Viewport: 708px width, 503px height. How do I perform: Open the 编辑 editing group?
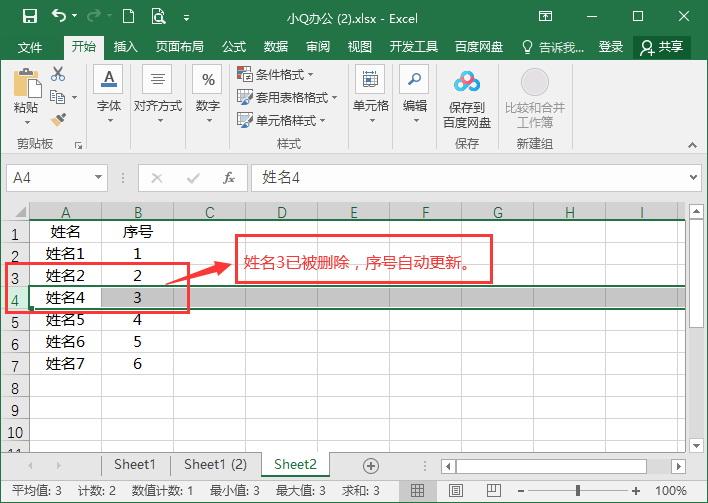point(415,96)
